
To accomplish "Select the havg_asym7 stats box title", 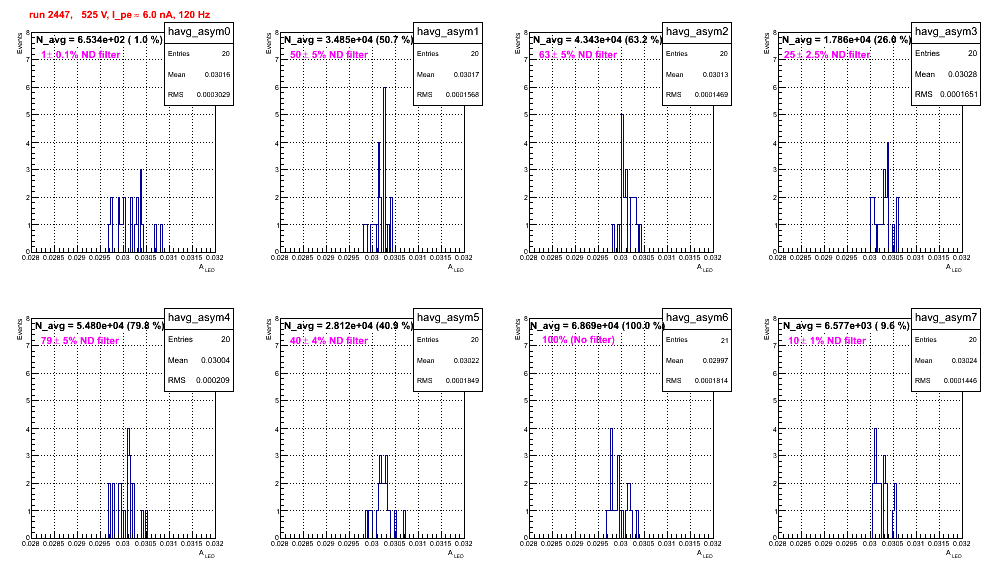I will [x=946, y=318].
